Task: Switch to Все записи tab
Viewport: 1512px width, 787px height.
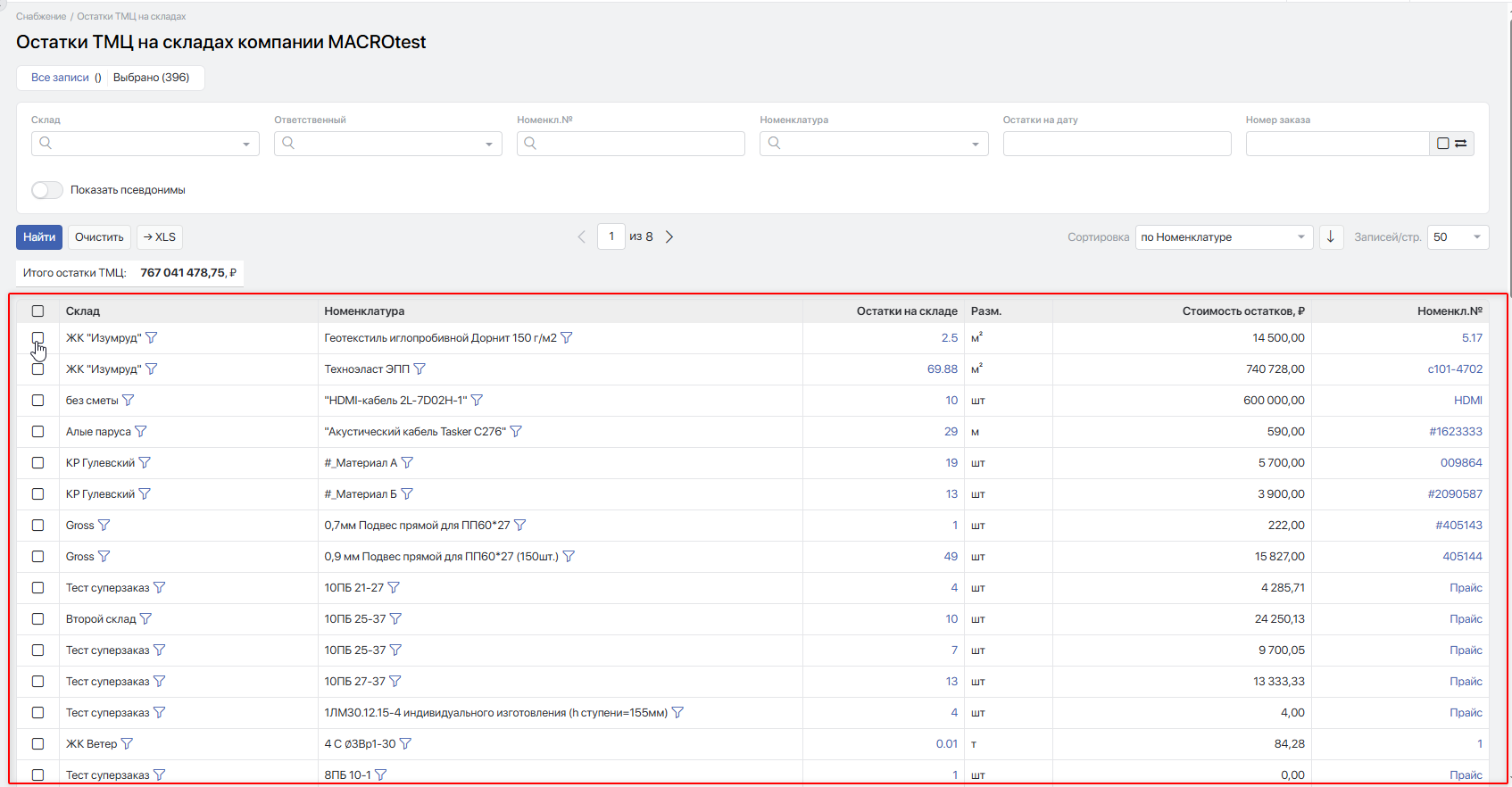Action: pyautogui.click(x=60, y=78)
